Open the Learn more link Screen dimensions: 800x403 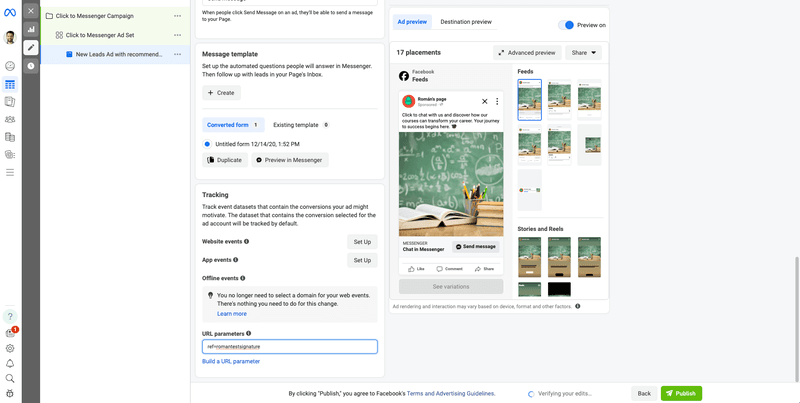[232, 314]
